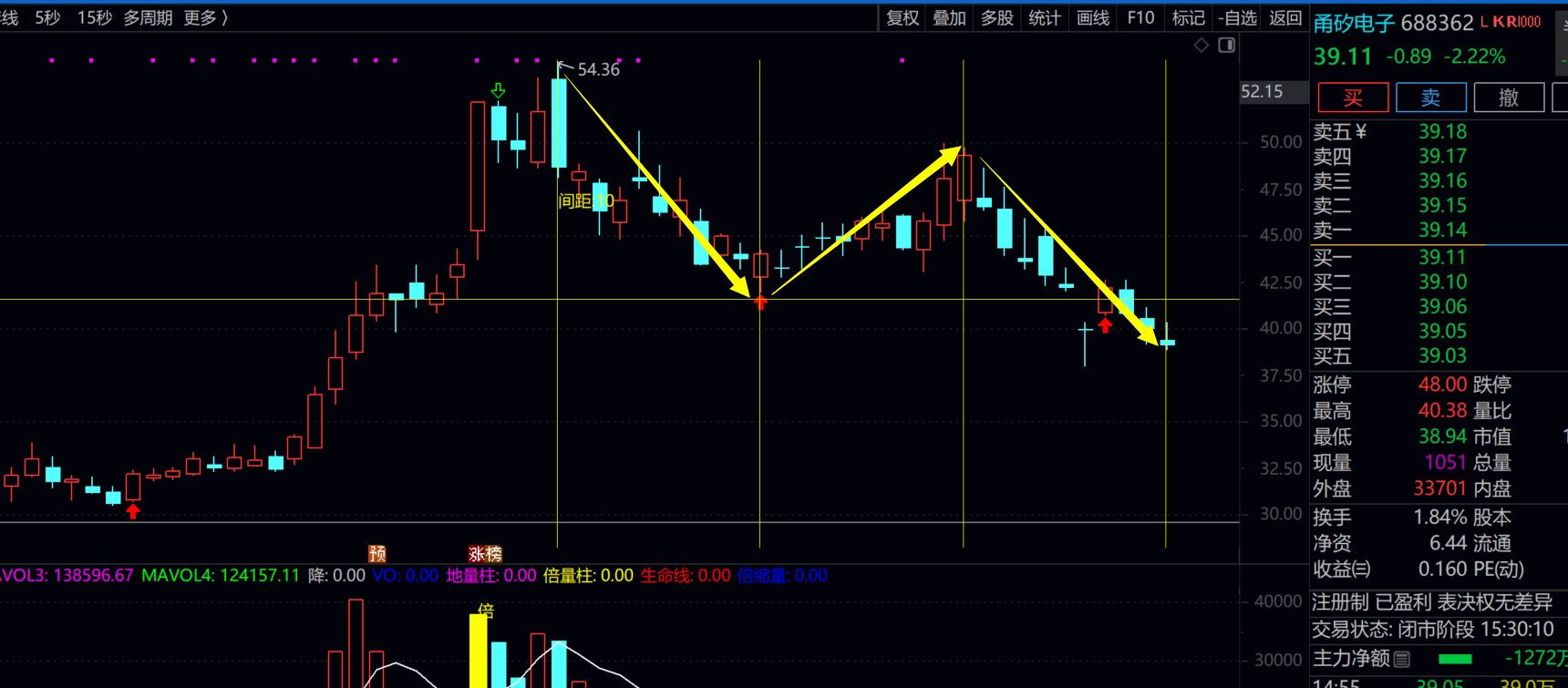1568x688 pixels.
Task: Click the 撤 cancel order button
Action: coord(1509,98)
